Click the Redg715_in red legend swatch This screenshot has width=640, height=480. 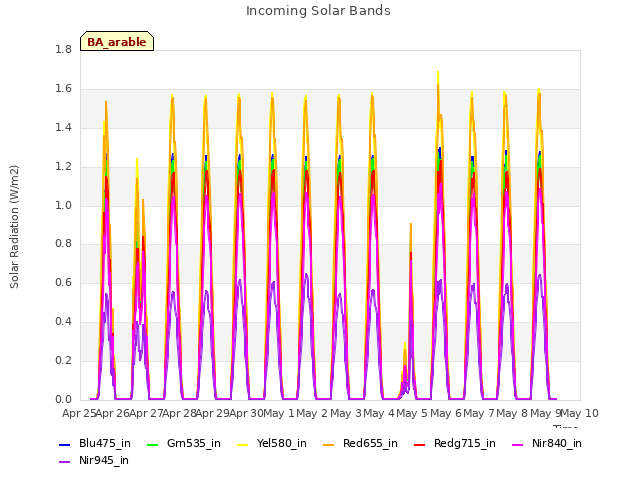click(x=420, y=444)
